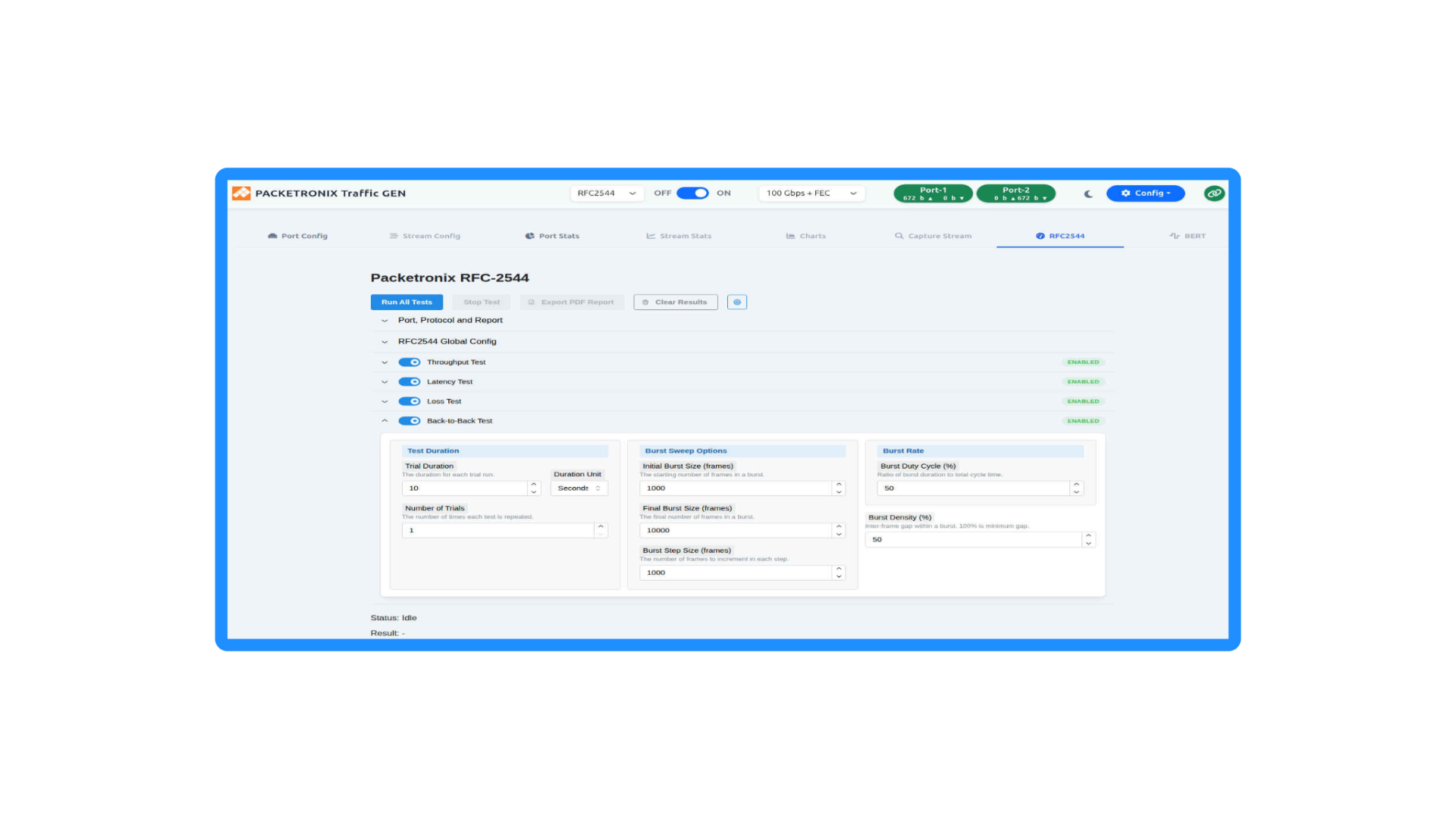Click the Loss Test ENABLED badge
Viewport: 1456px width, 819px height.
click(x=1083, y=402)
